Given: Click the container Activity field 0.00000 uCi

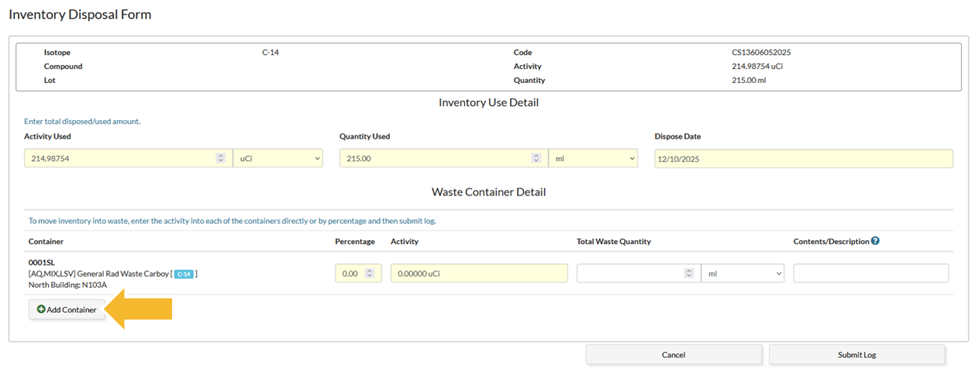Looking at the screenshot, I should coord(479,273).
